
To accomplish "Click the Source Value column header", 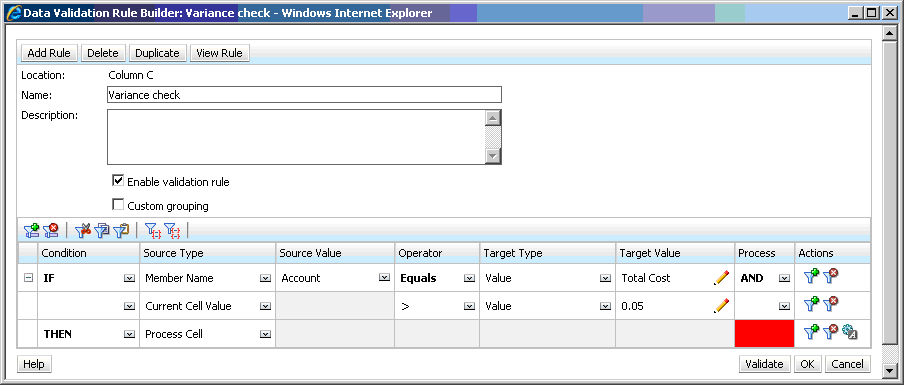I will click(x=335, y=253).
